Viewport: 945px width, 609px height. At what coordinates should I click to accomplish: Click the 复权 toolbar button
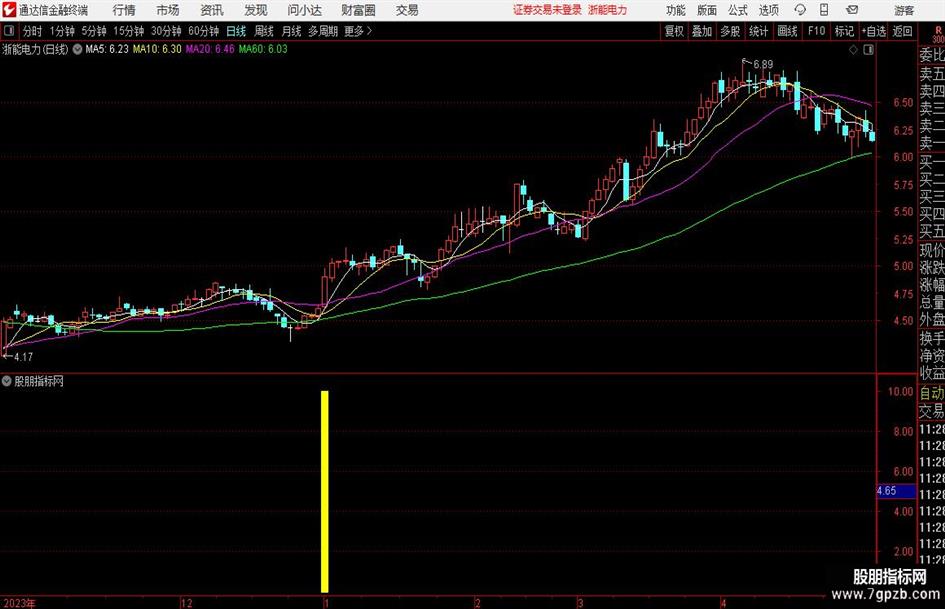(x=674, y=31)
